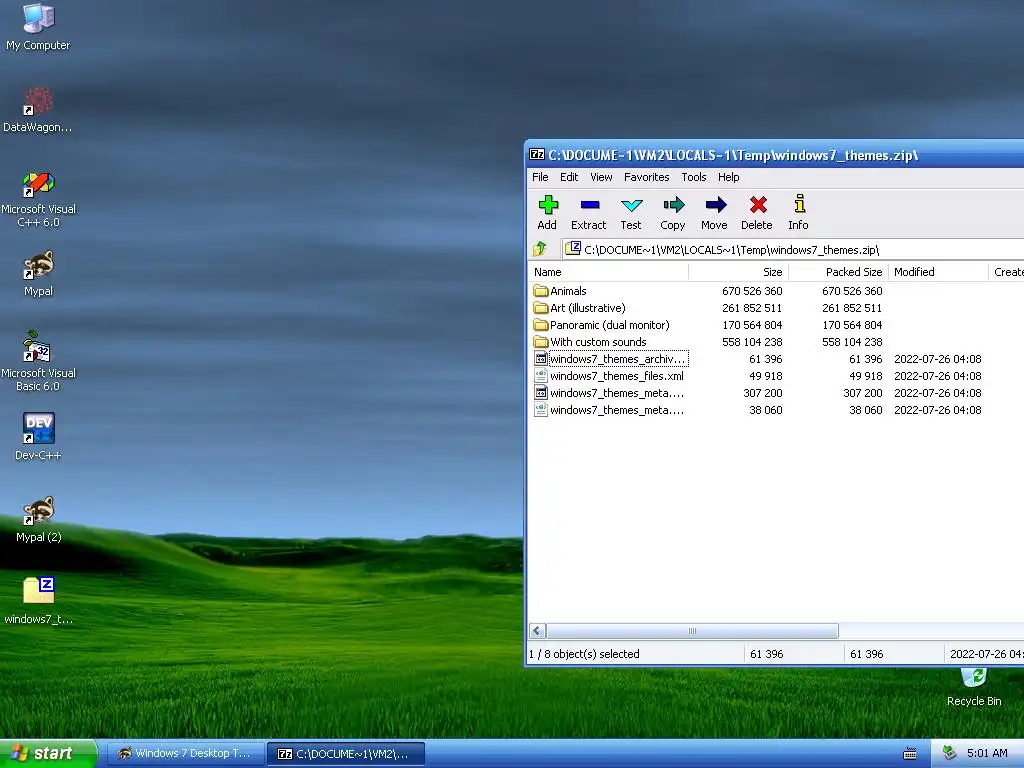This screenshot has width=1024, height=768.
Task: Click the up-one-level folder icon
Action: [x=540, y=249]
